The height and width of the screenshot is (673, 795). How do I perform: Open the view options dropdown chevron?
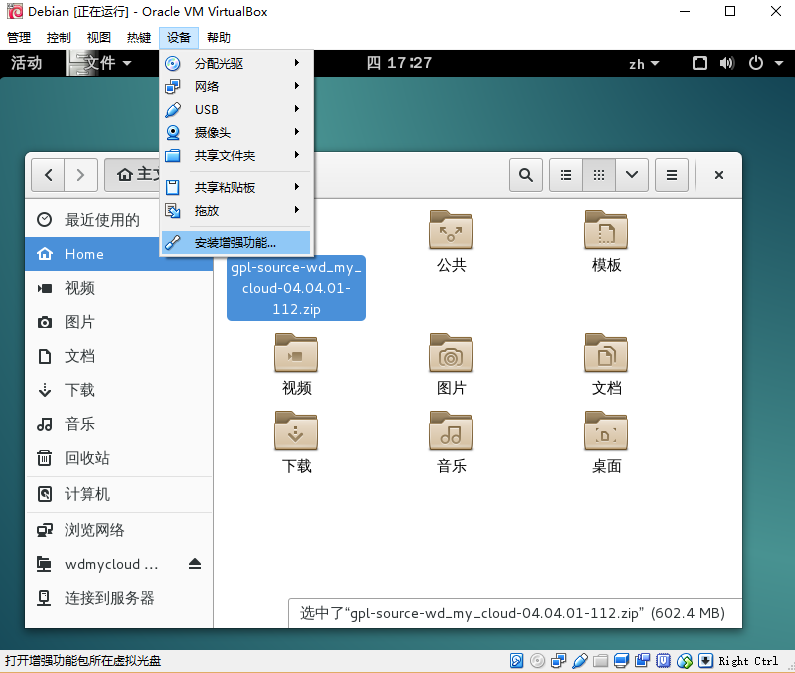(x=632, y=175)
